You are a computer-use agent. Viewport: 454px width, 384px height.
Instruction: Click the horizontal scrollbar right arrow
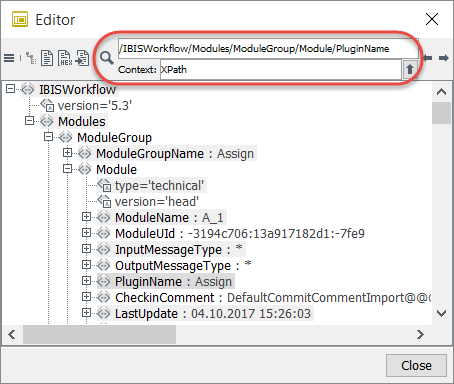pos(421,334)
